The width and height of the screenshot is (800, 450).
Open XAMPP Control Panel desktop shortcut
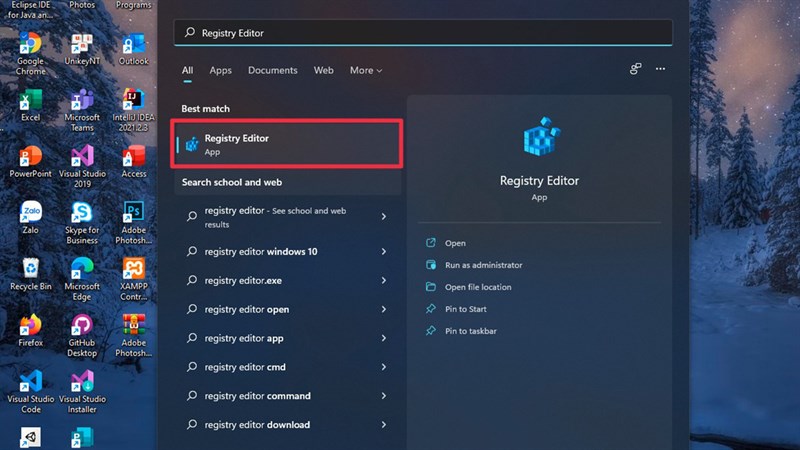134,279
